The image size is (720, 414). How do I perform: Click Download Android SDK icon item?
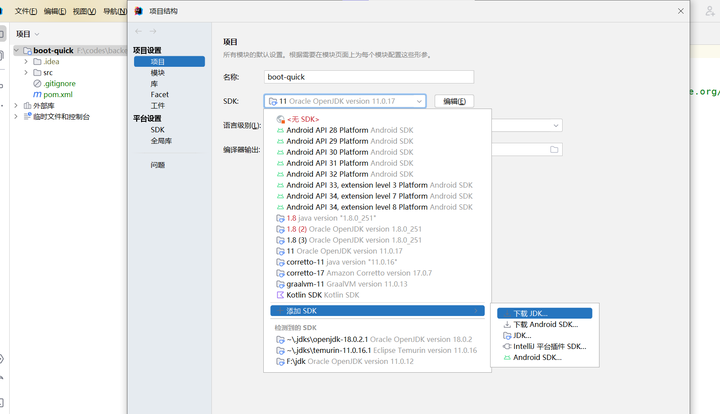pyautogui.click(x=507, y=324)
